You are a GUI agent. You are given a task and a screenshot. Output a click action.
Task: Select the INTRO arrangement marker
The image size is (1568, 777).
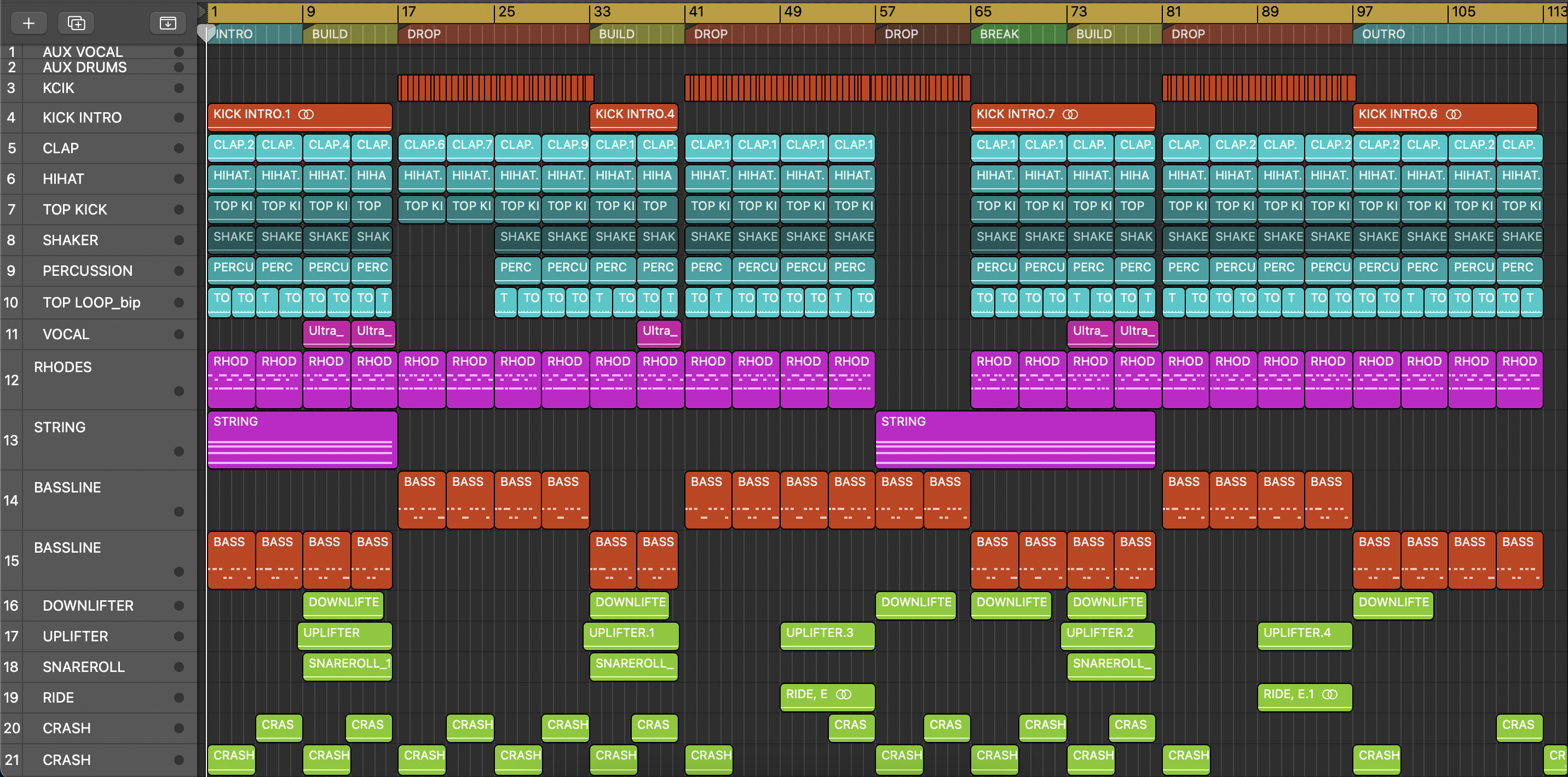click(x=255, y=34)
